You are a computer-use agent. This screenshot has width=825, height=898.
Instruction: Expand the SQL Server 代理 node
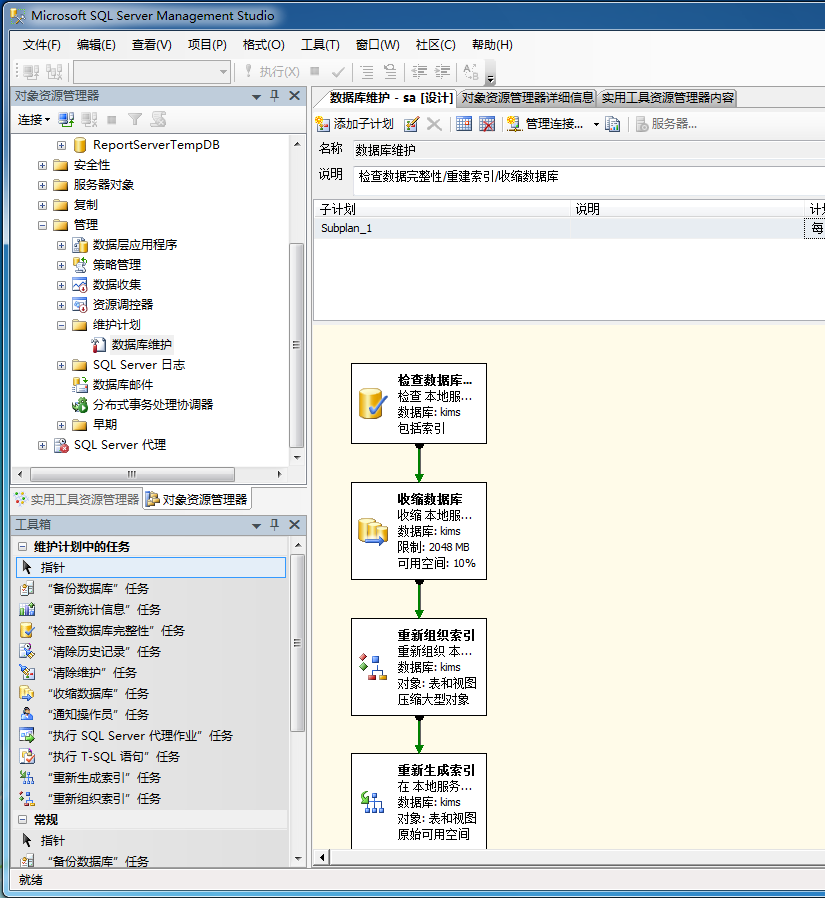42,446
